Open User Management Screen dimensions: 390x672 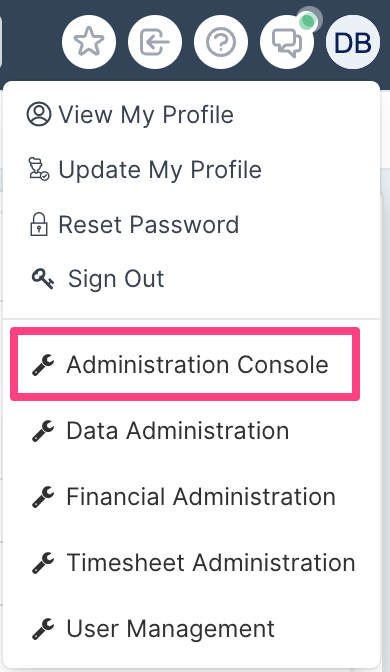pyautogui.click(x=153, y=628)
